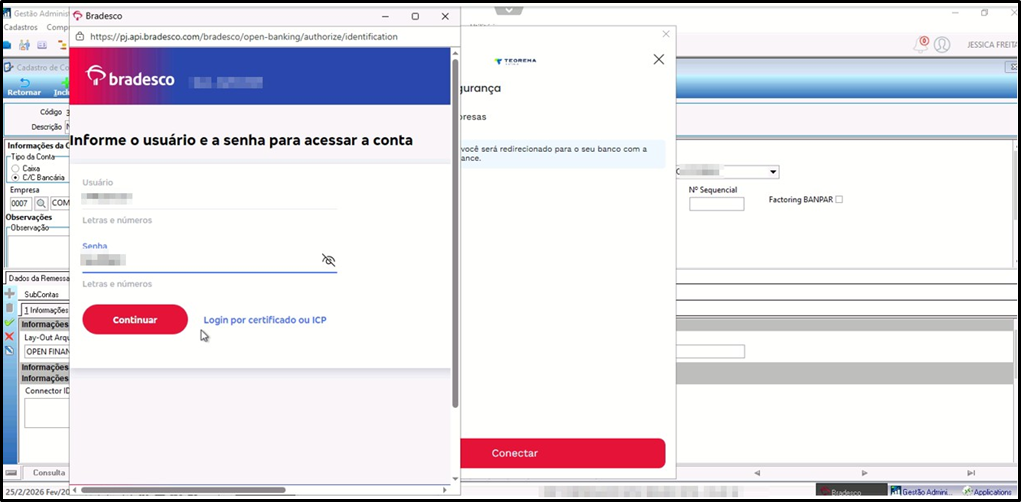Click the top center chevron-down pull tab
The height and width of the screenshot is (502, 1021).
click(508, 10)
